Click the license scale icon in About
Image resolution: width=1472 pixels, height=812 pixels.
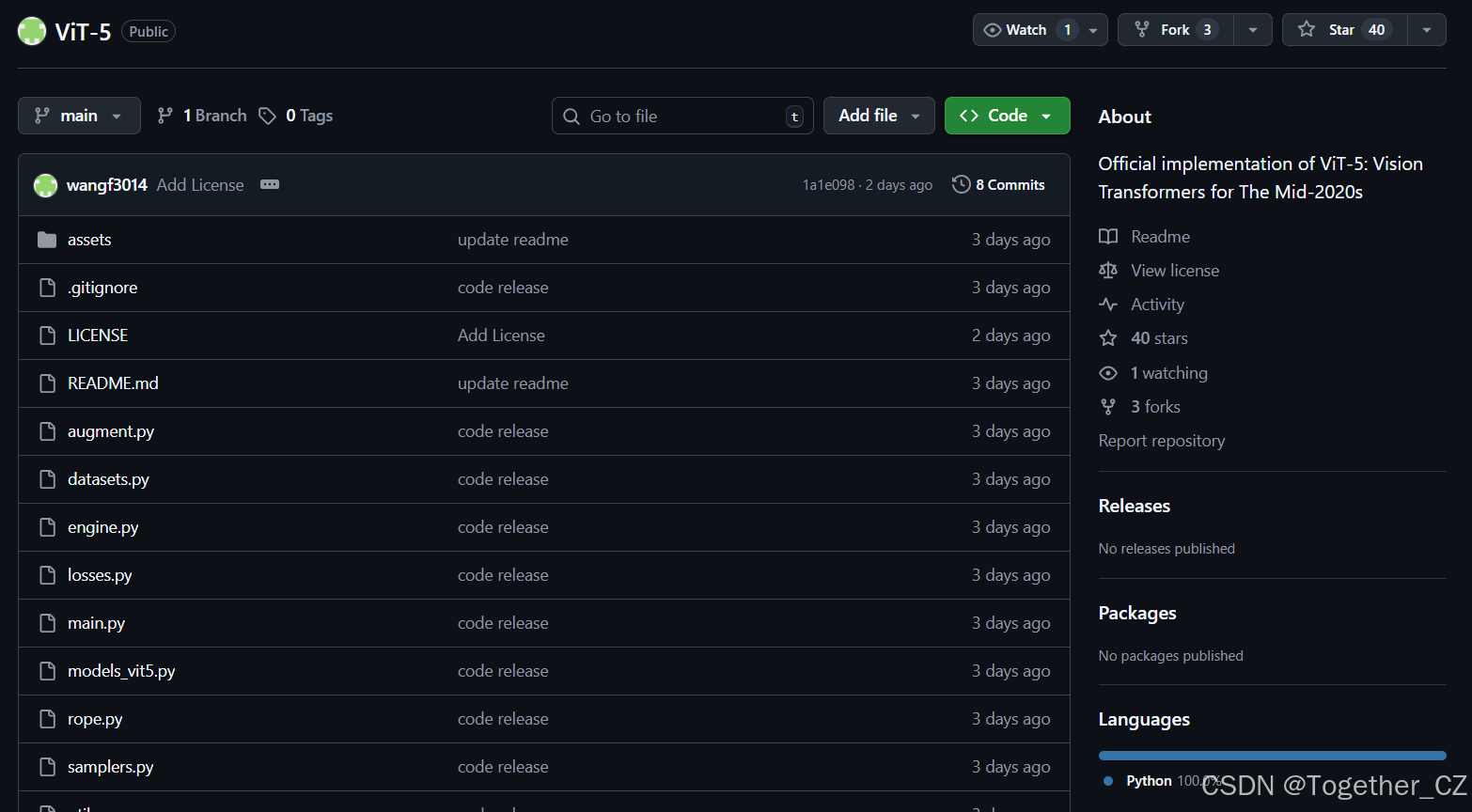pos(1108,271)
